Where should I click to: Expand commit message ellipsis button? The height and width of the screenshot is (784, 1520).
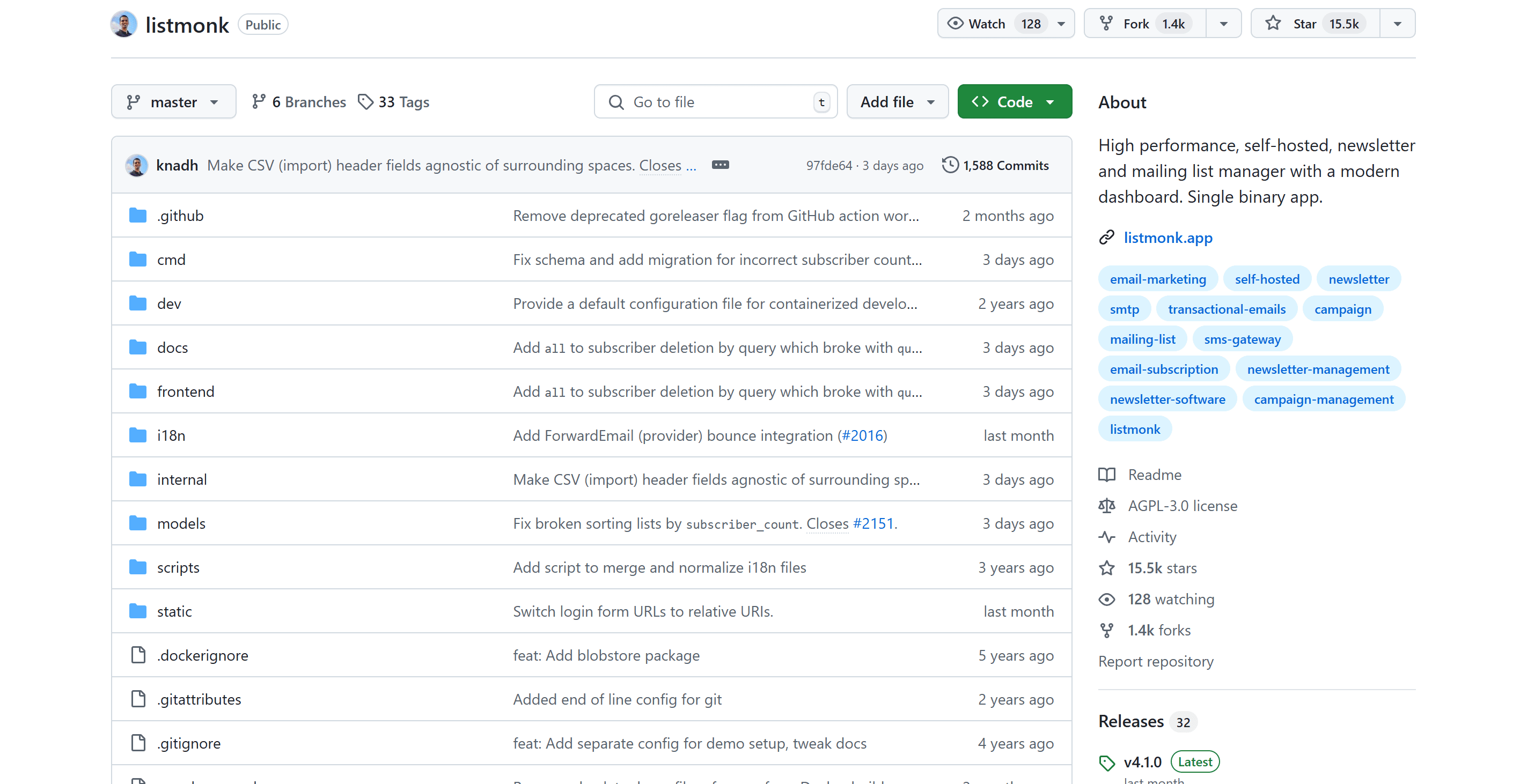720,165
